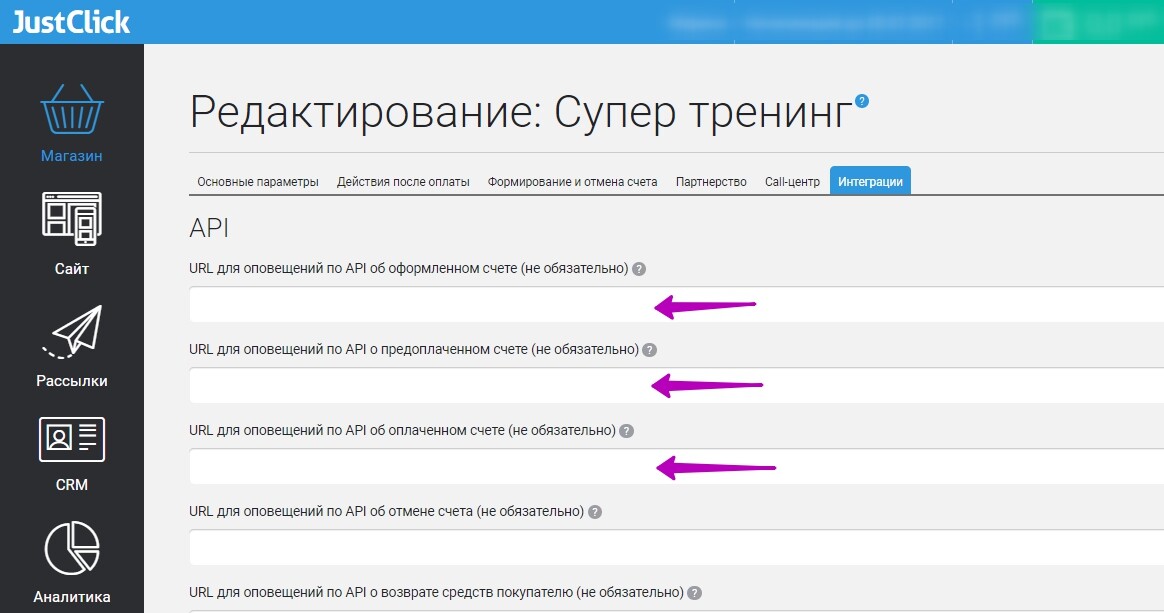1164x613 pixels.
Task: Click help icon for предоплаченном счете URL
Action: click(x=650, y=350)
